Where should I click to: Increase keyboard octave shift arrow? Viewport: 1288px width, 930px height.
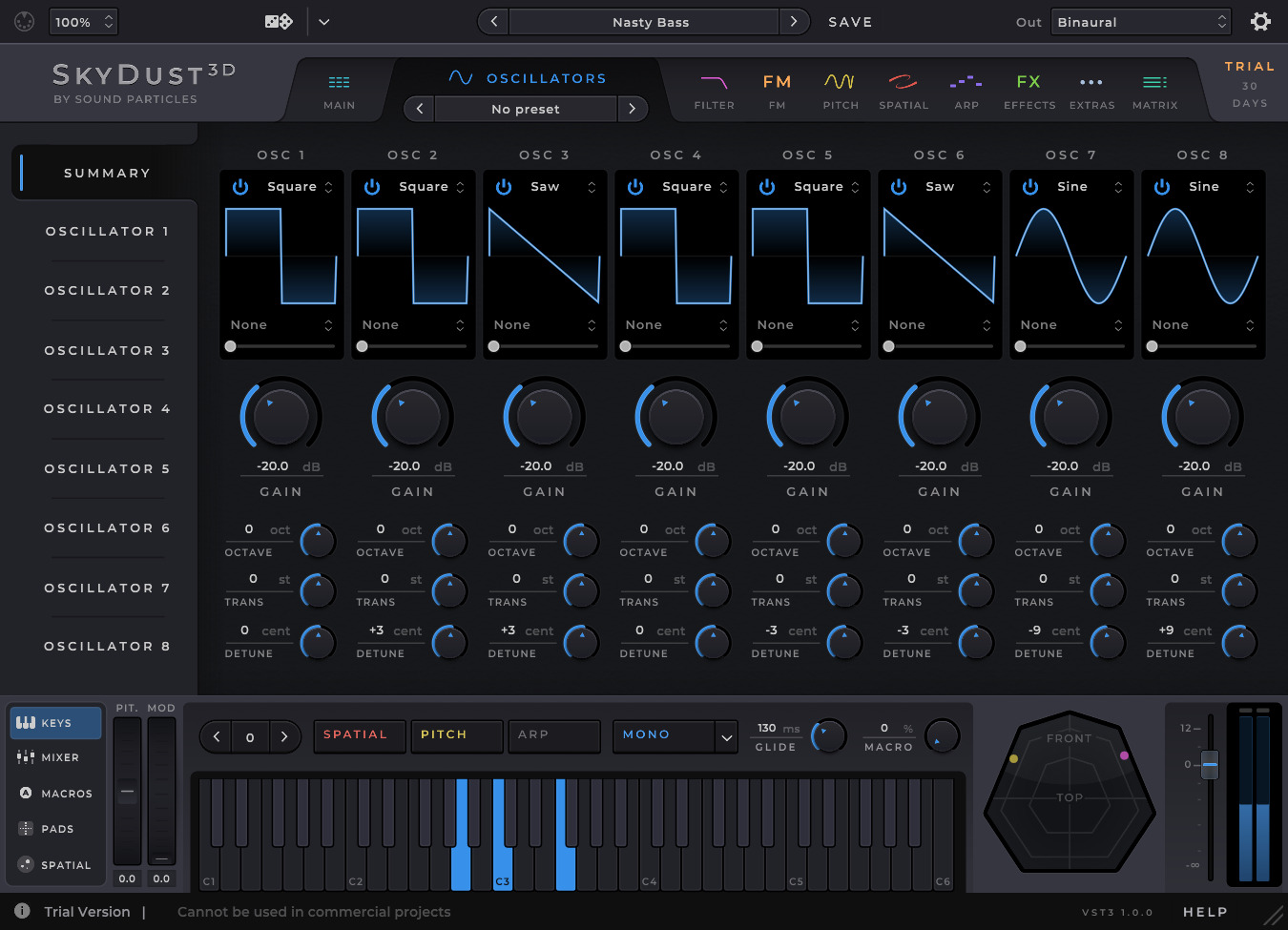coord(283,736)
